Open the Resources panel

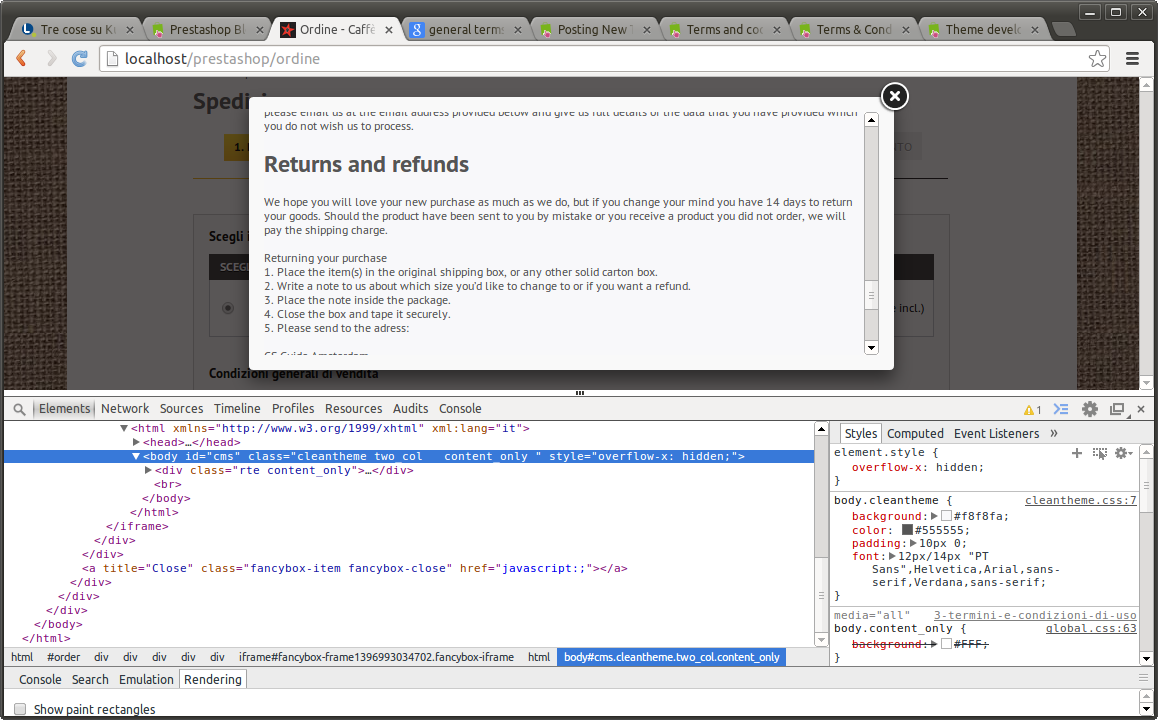point(354,408)
